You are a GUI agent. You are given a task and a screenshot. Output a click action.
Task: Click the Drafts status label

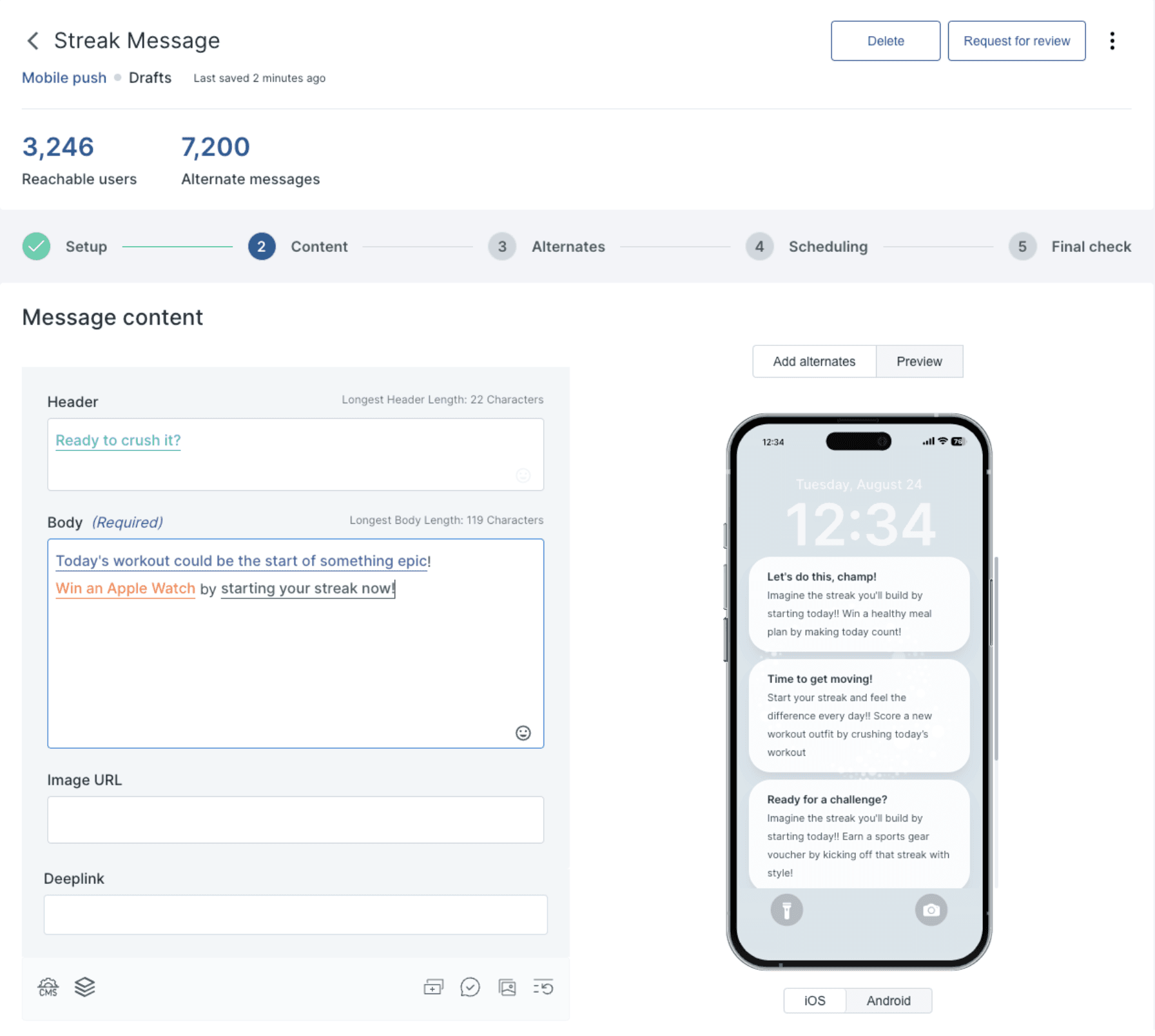[x=150, y=78]
